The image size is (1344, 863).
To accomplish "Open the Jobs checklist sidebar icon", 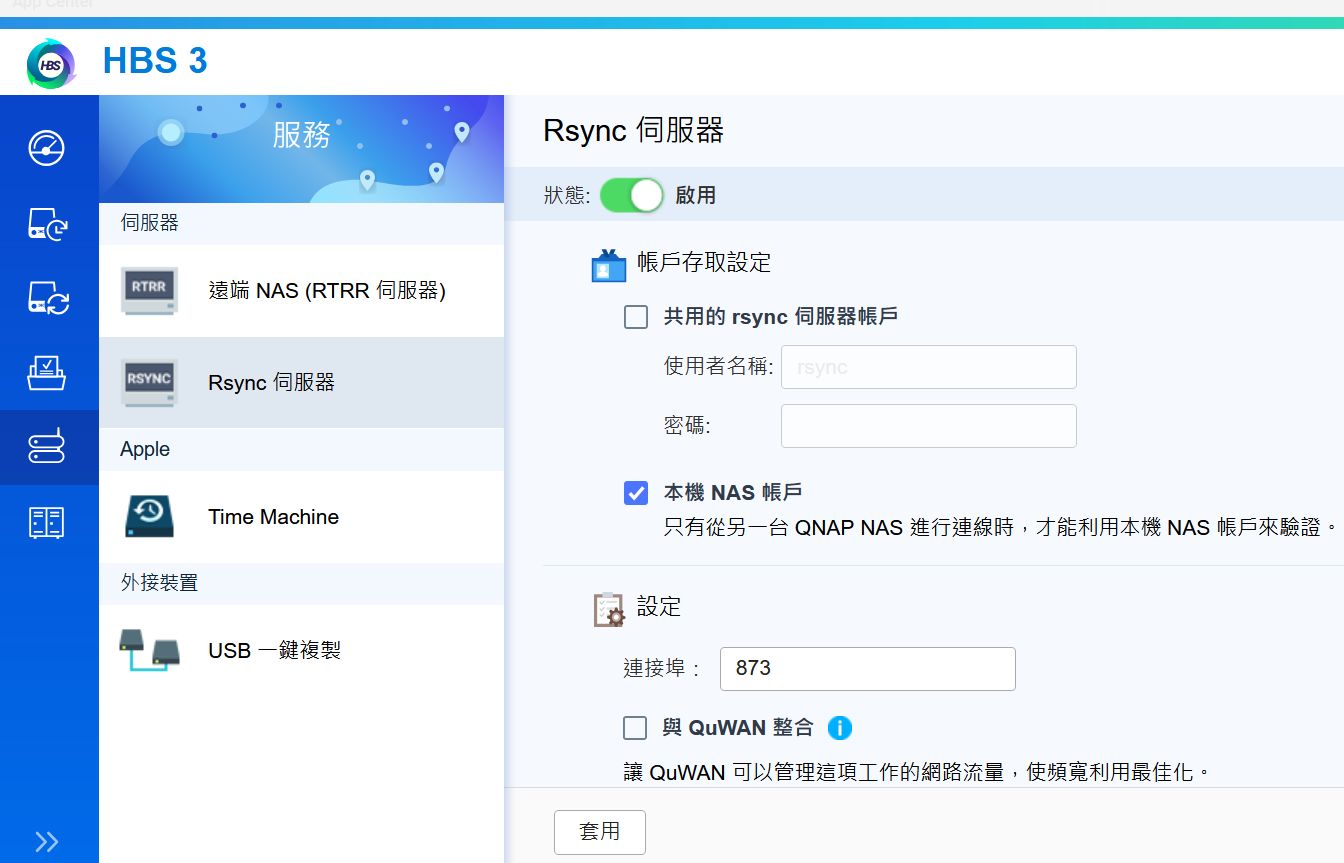I will (x=47, y=373).
